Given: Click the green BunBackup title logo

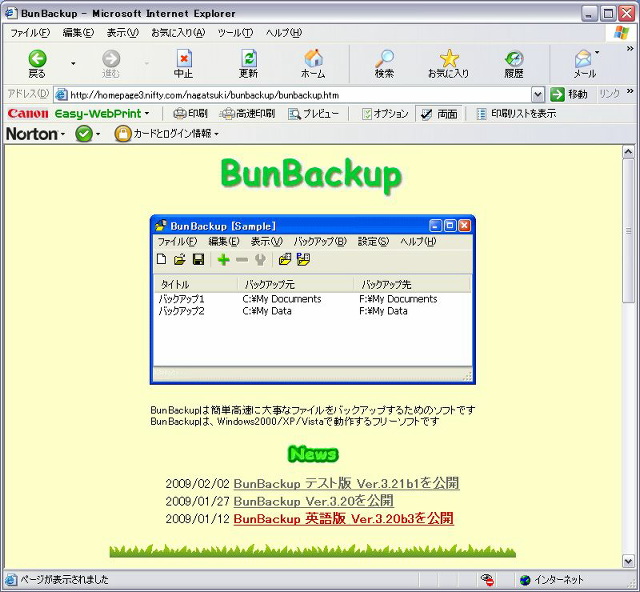Looking at the screenshot, I should 311,175.
